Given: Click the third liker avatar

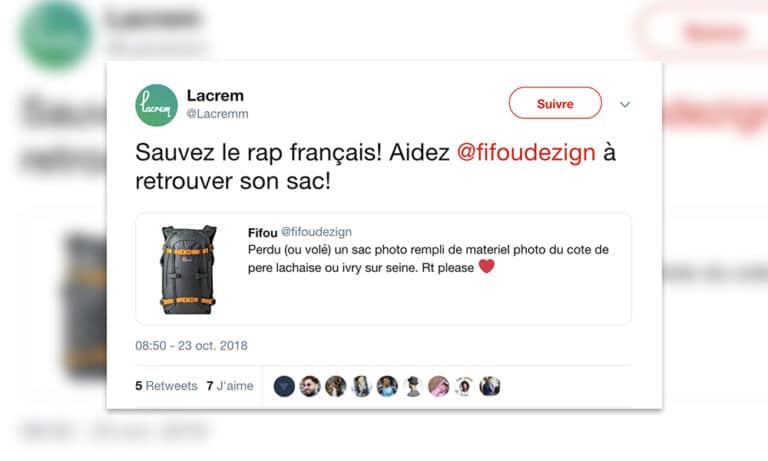Looking at the screenshot, I should 336,387.
